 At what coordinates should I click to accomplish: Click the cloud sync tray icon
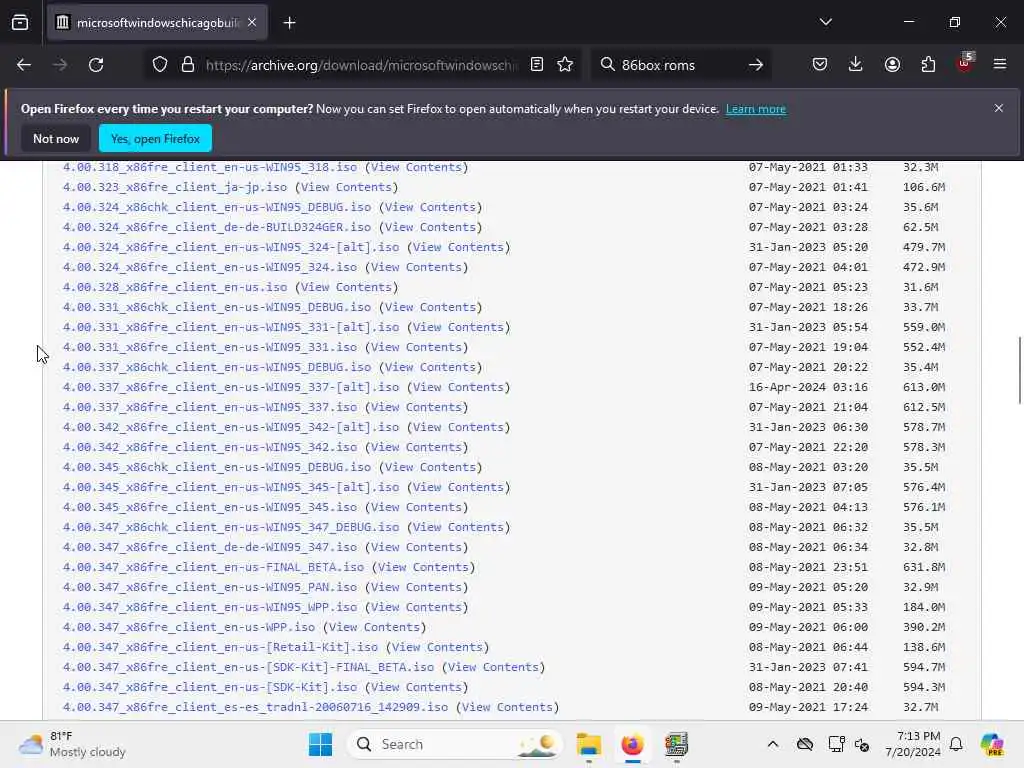click(805, 744)
